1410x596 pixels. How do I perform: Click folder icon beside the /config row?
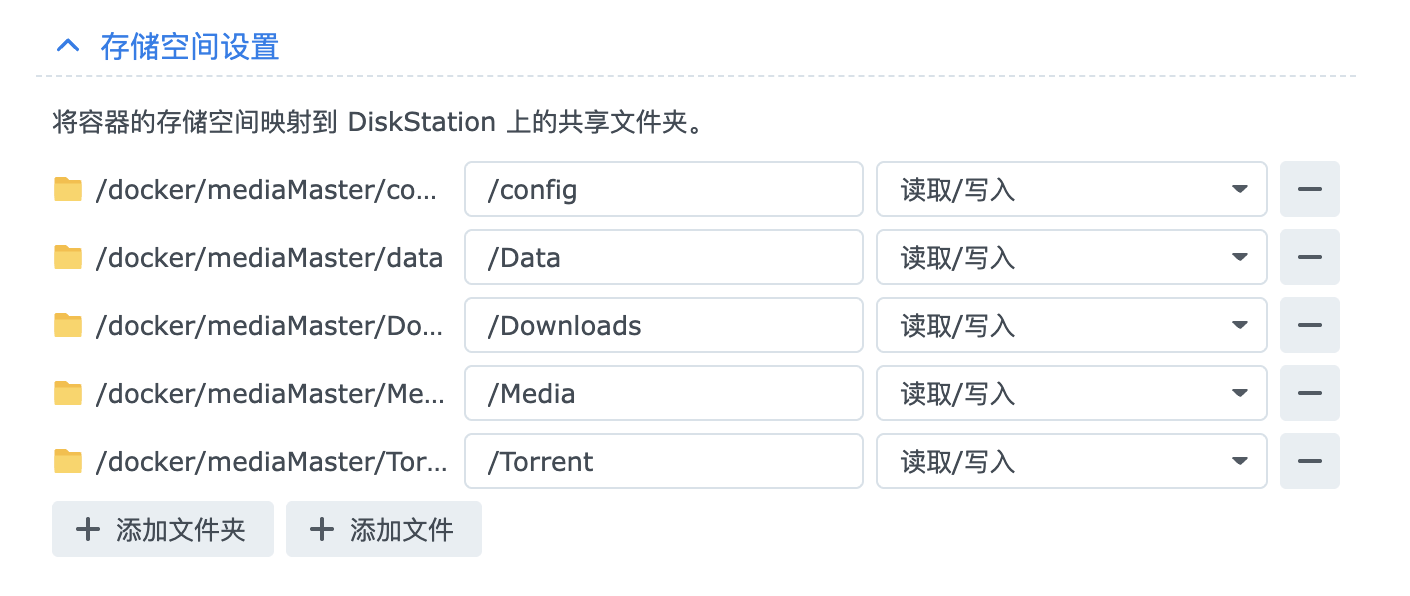pos(68,189)
